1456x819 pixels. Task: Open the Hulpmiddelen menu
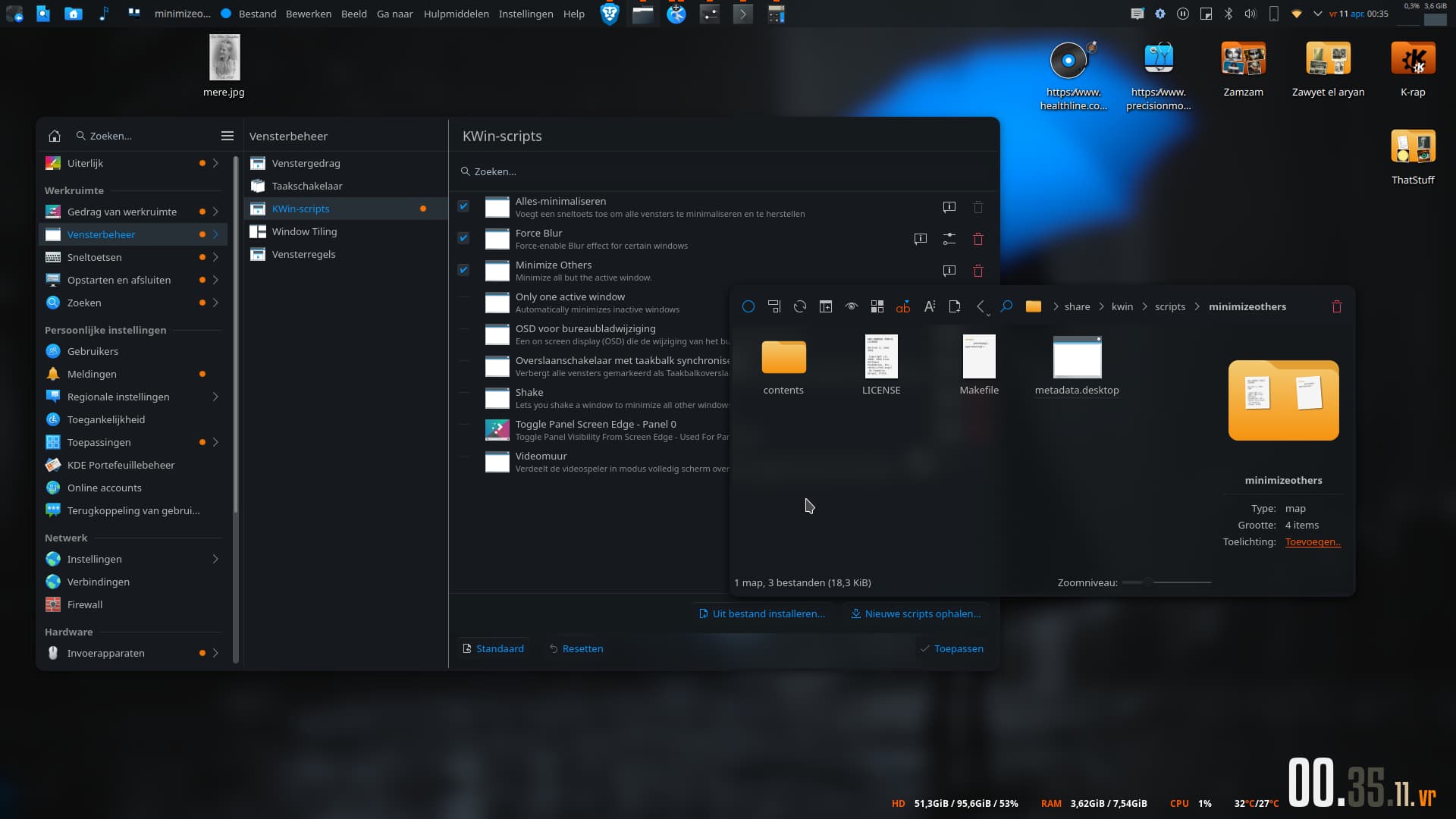[x=457, y=14]
